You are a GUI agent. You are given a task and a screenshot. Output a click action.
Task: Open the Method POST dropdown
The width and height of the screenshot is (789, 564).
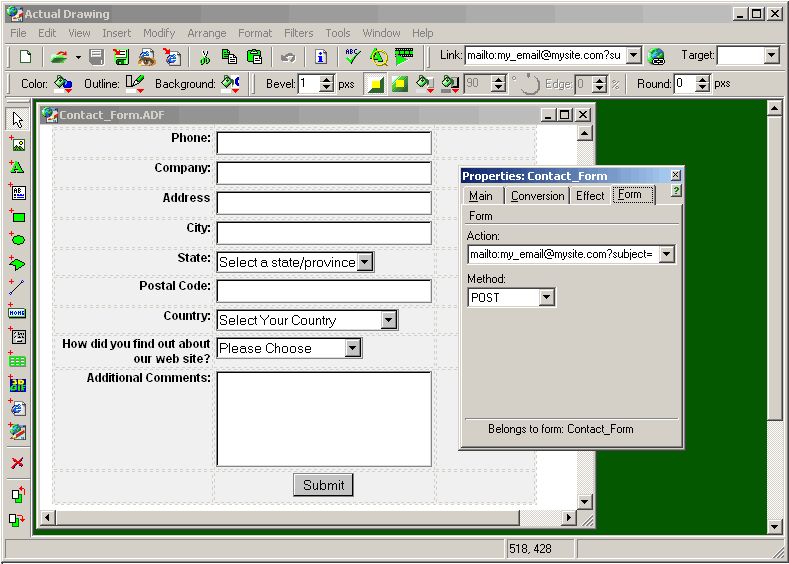[546, 297]
